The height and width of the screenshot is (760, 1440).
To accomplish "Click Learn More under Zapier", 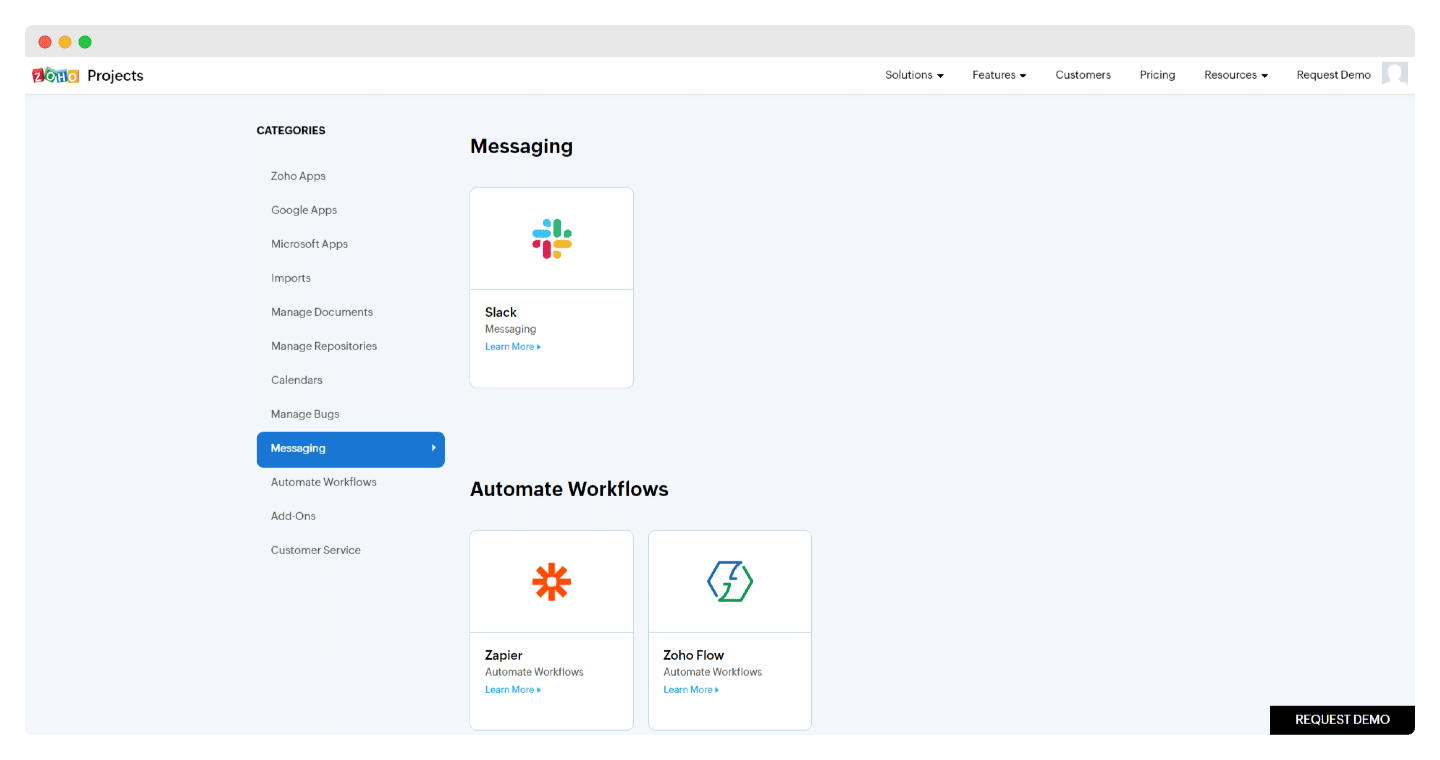I will pos(513,690).
